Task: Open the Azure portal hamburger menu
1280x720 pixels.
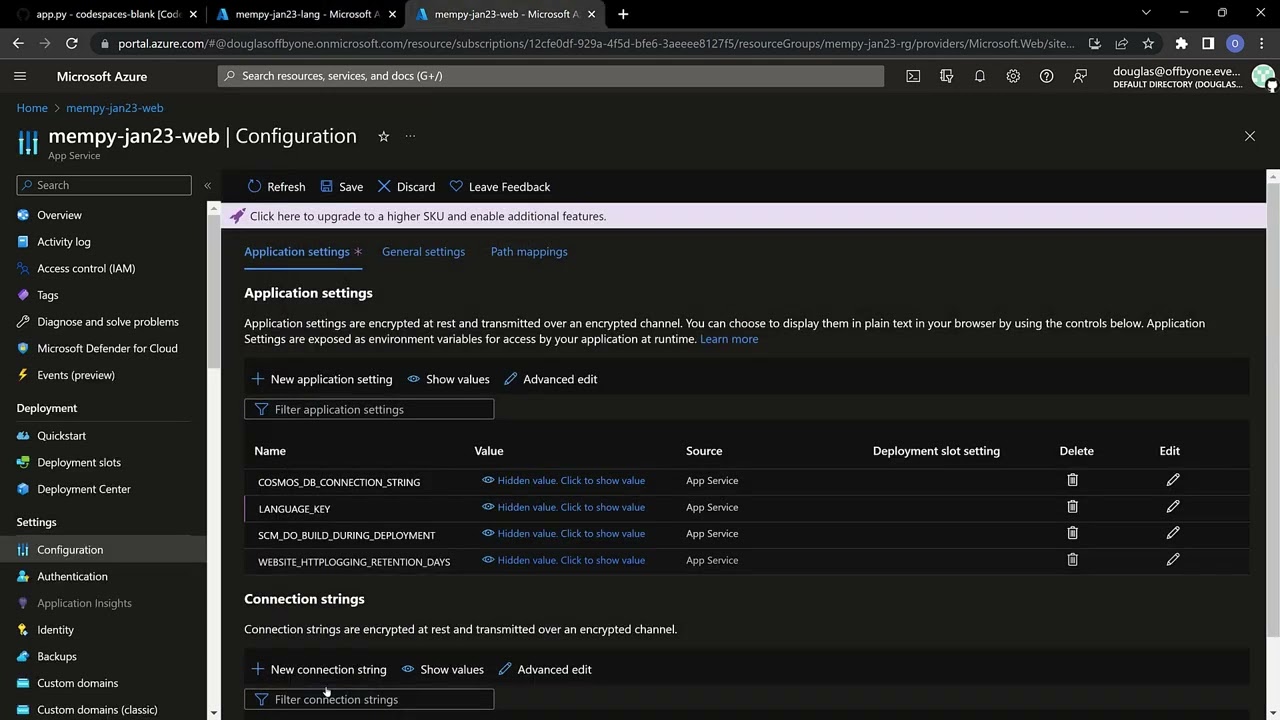Action: pyautogui.click(x=20, y=76)
